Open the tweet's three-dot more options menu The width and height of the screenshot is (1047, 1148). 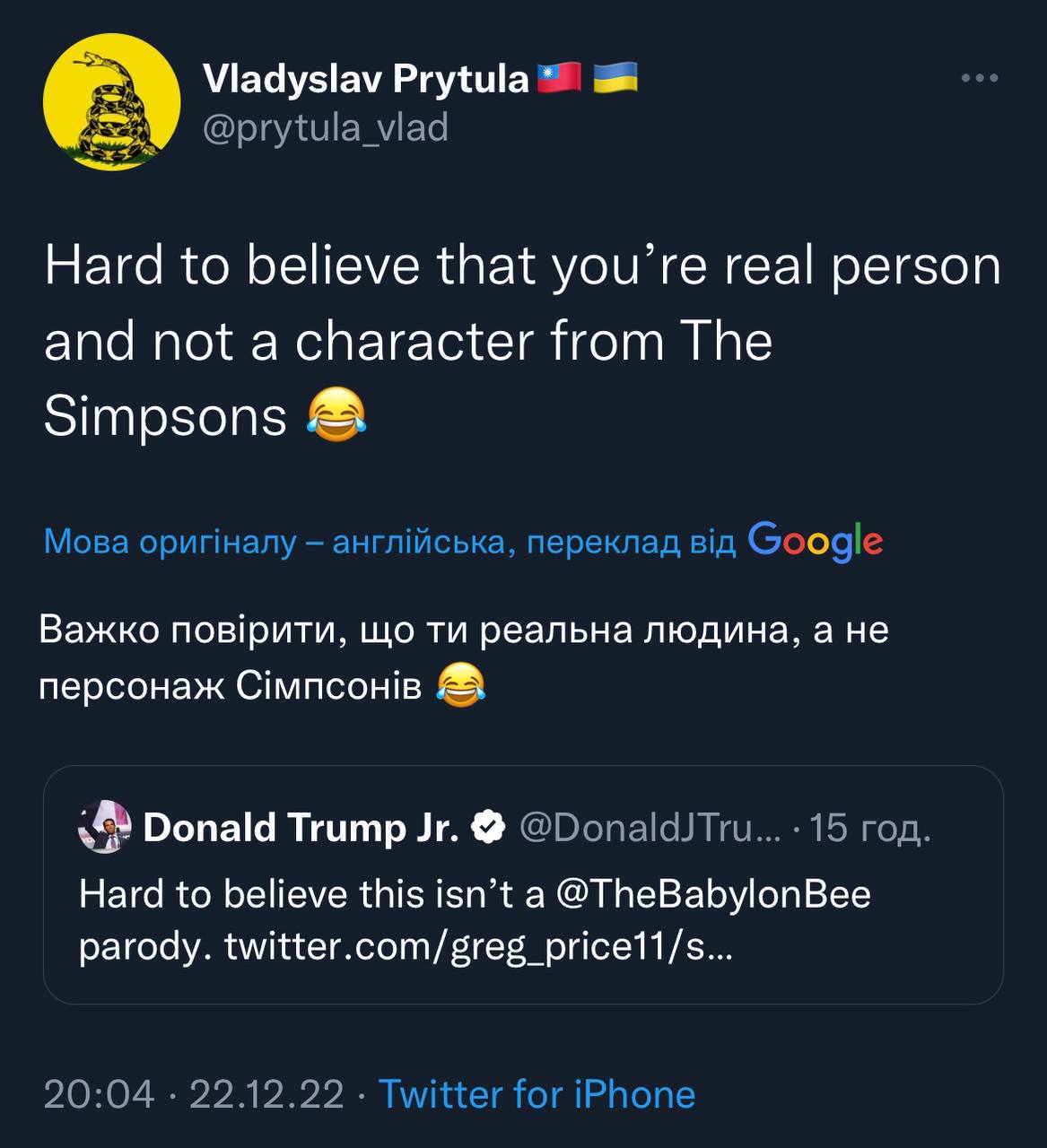click(979, 79)
